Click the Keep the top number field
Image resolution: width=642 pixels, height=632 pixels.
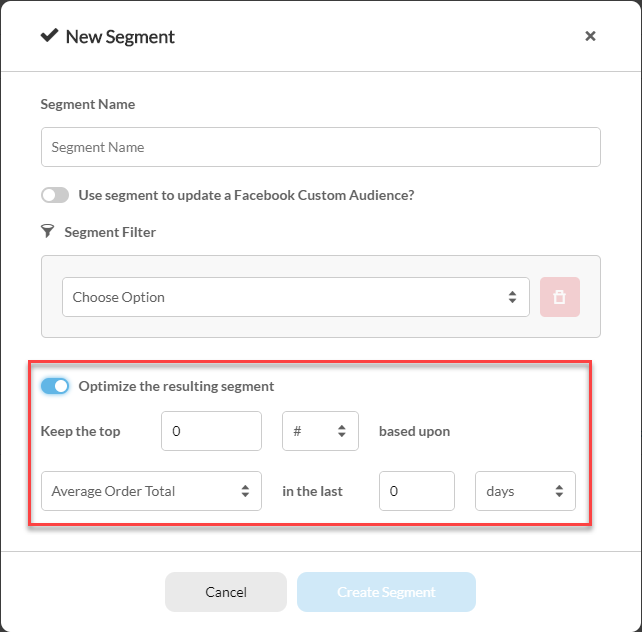coord(211,431)
